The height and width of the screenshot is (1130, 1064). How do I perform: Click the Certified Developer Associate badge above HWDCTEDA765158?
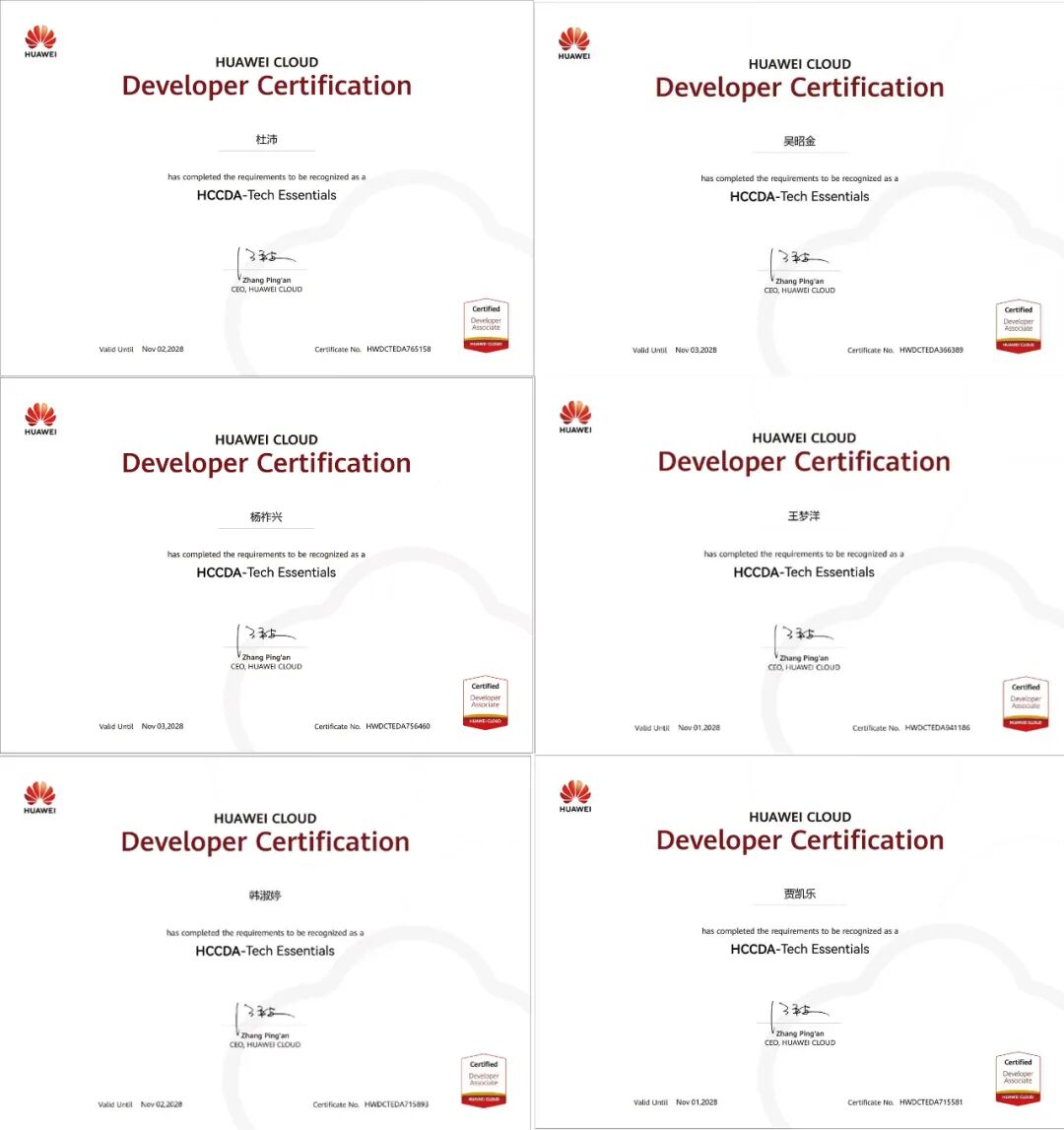(486, 326)
